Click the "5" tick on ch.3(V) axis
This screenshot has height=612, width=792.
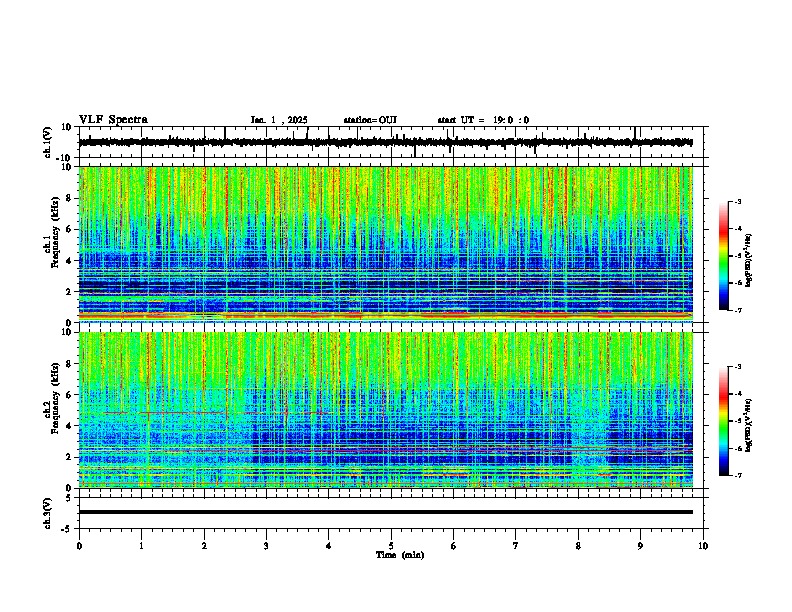69,498
